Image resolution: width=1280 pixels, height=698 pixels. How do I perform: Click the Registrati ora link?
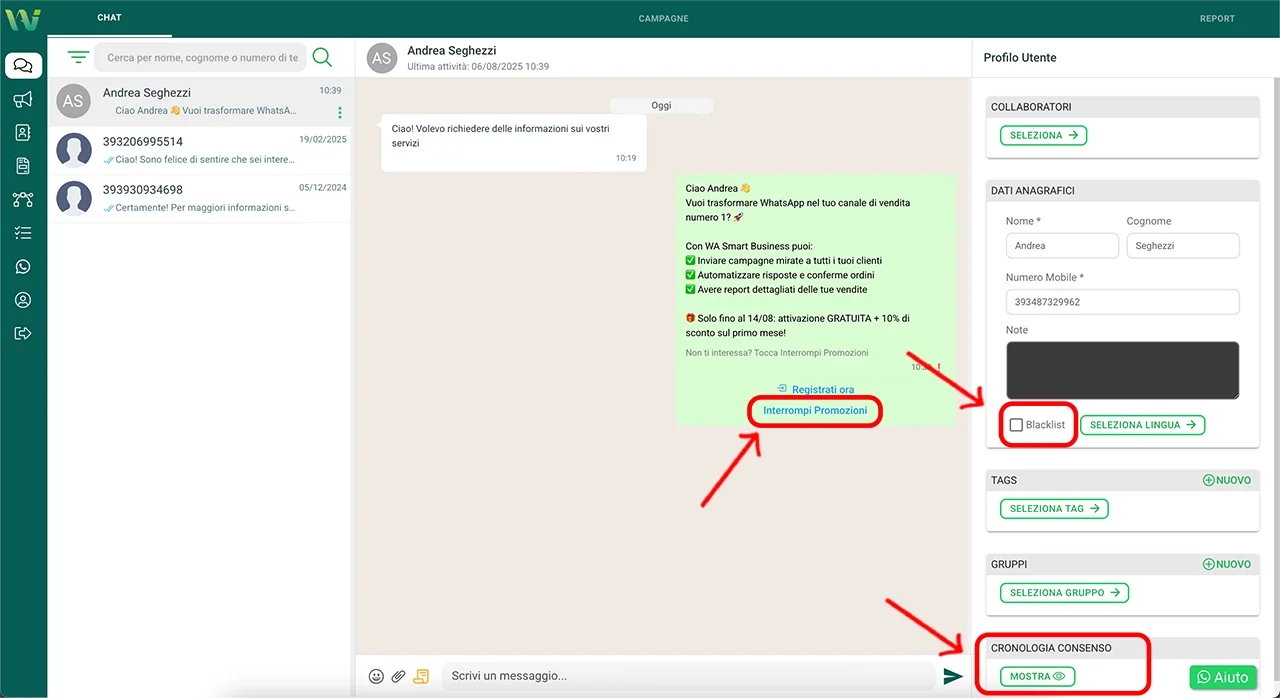[x=815, y=389]
